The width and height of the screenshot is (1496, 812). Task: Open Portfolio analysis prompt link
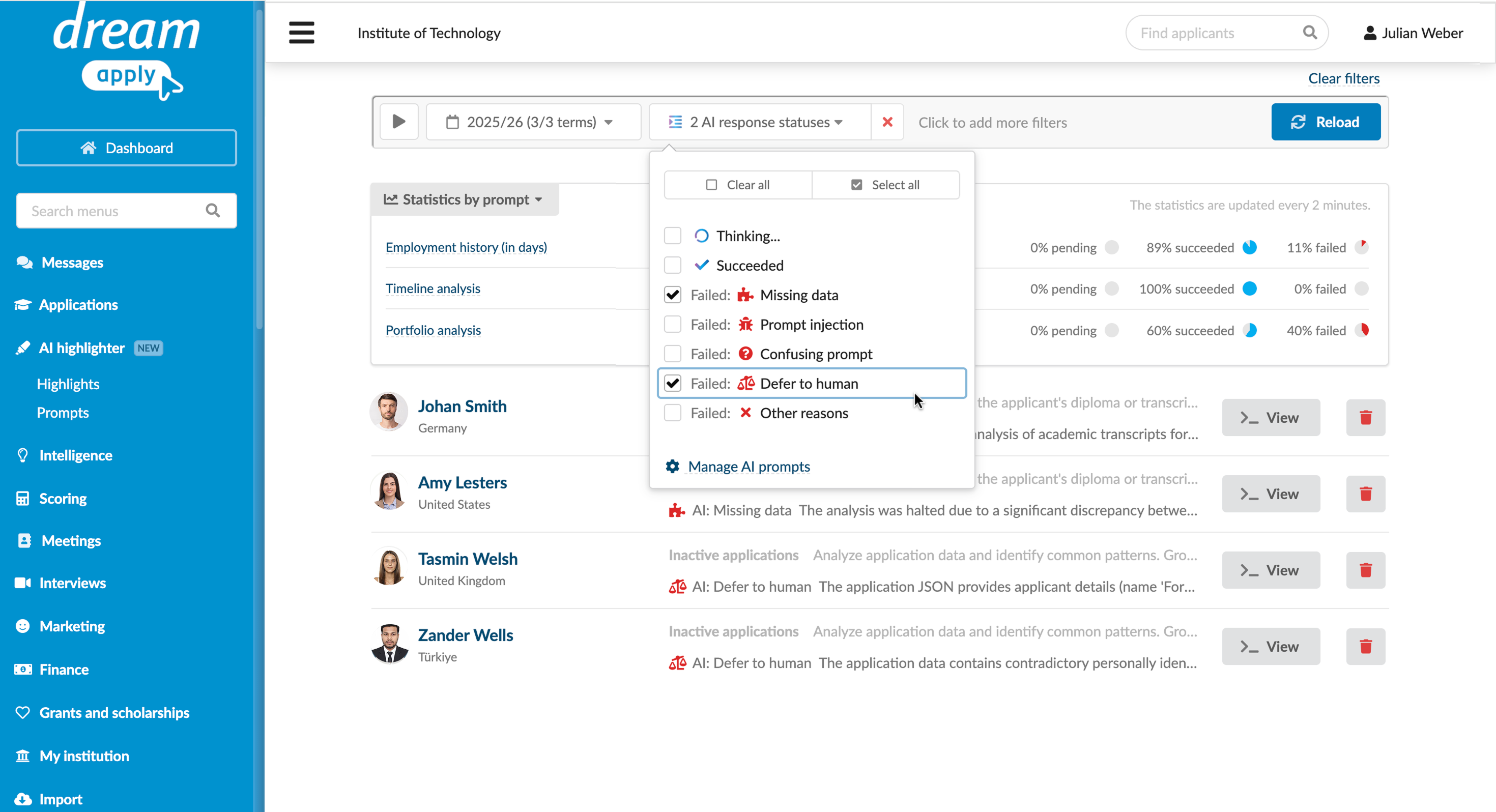tap(433, 330)
